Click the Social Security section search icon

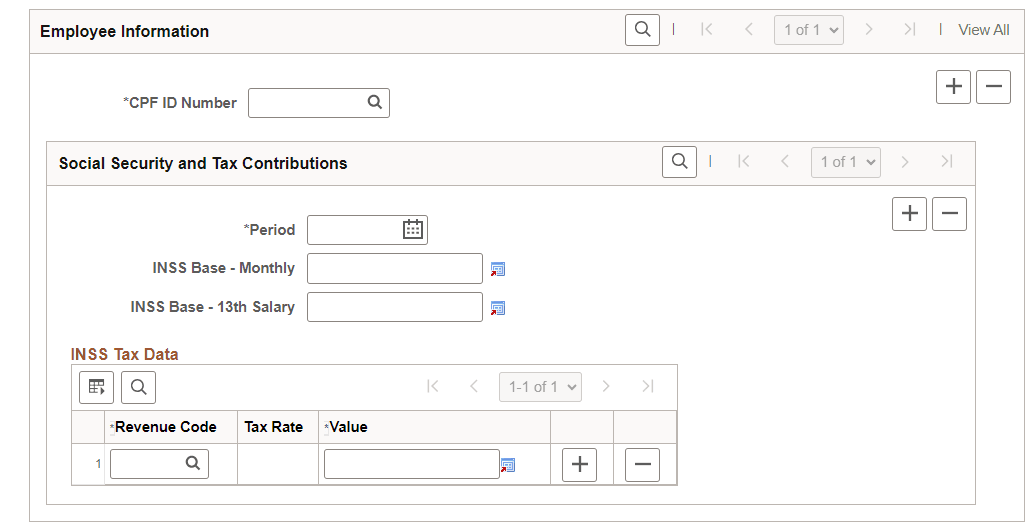(679, 162)
